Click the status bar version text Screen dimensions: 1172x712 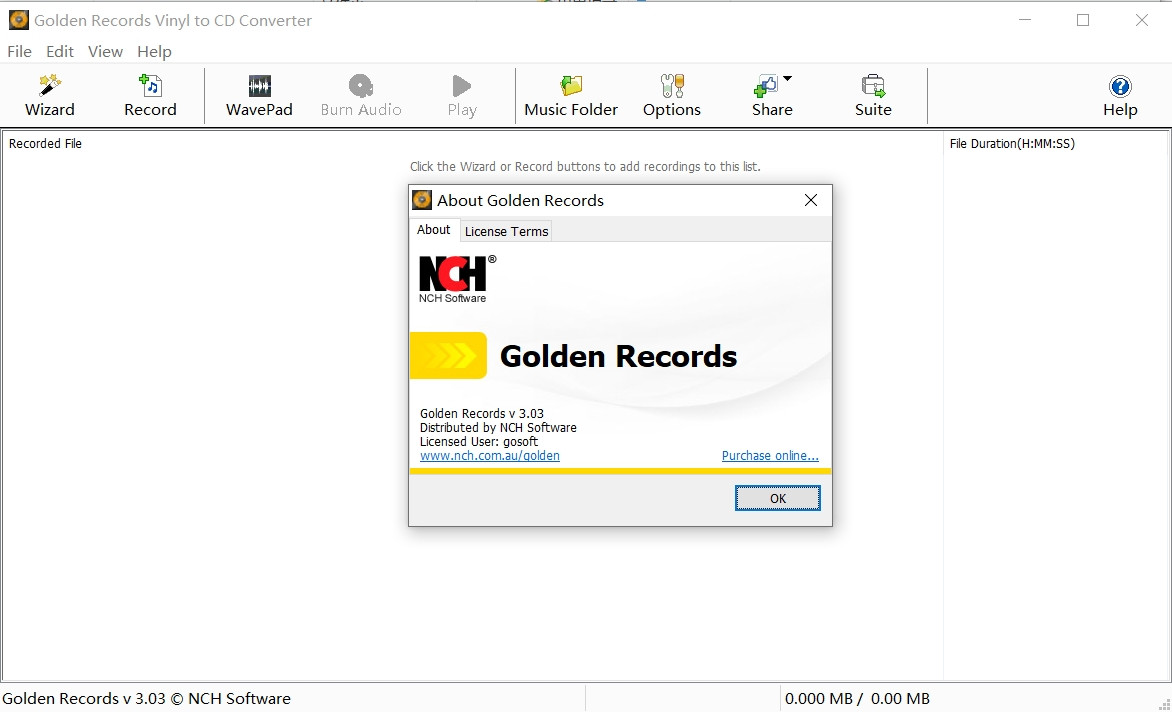pos(146,699)
